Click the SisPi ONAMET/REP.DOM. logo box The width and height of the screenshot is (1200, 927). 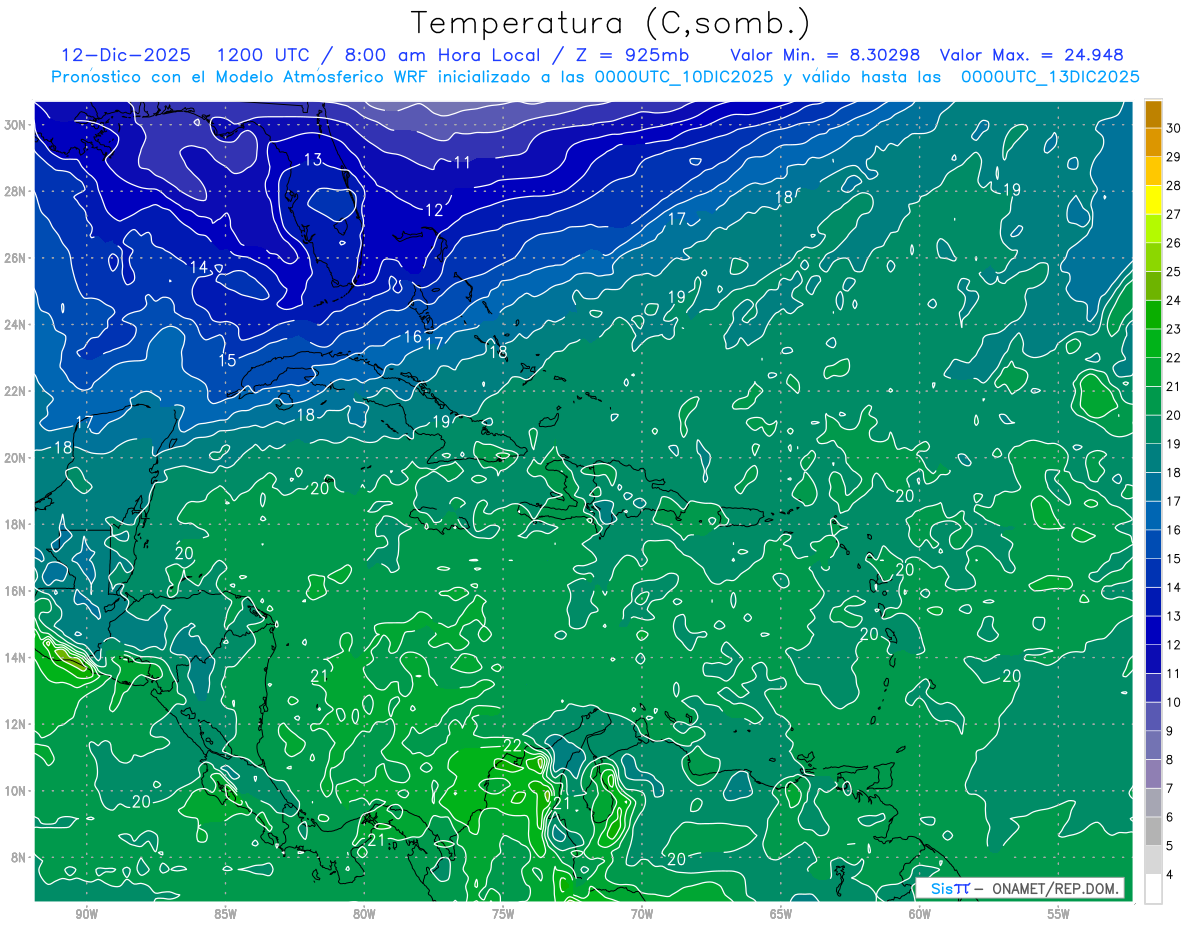[x=1019, y=888]
